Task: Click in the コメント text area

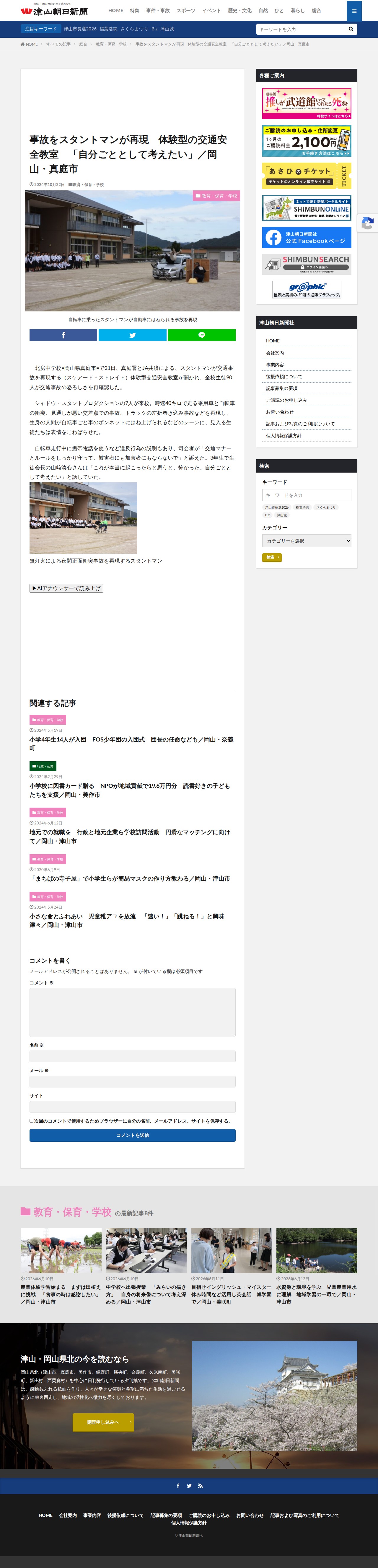Action: click(x=132, y=1012)
